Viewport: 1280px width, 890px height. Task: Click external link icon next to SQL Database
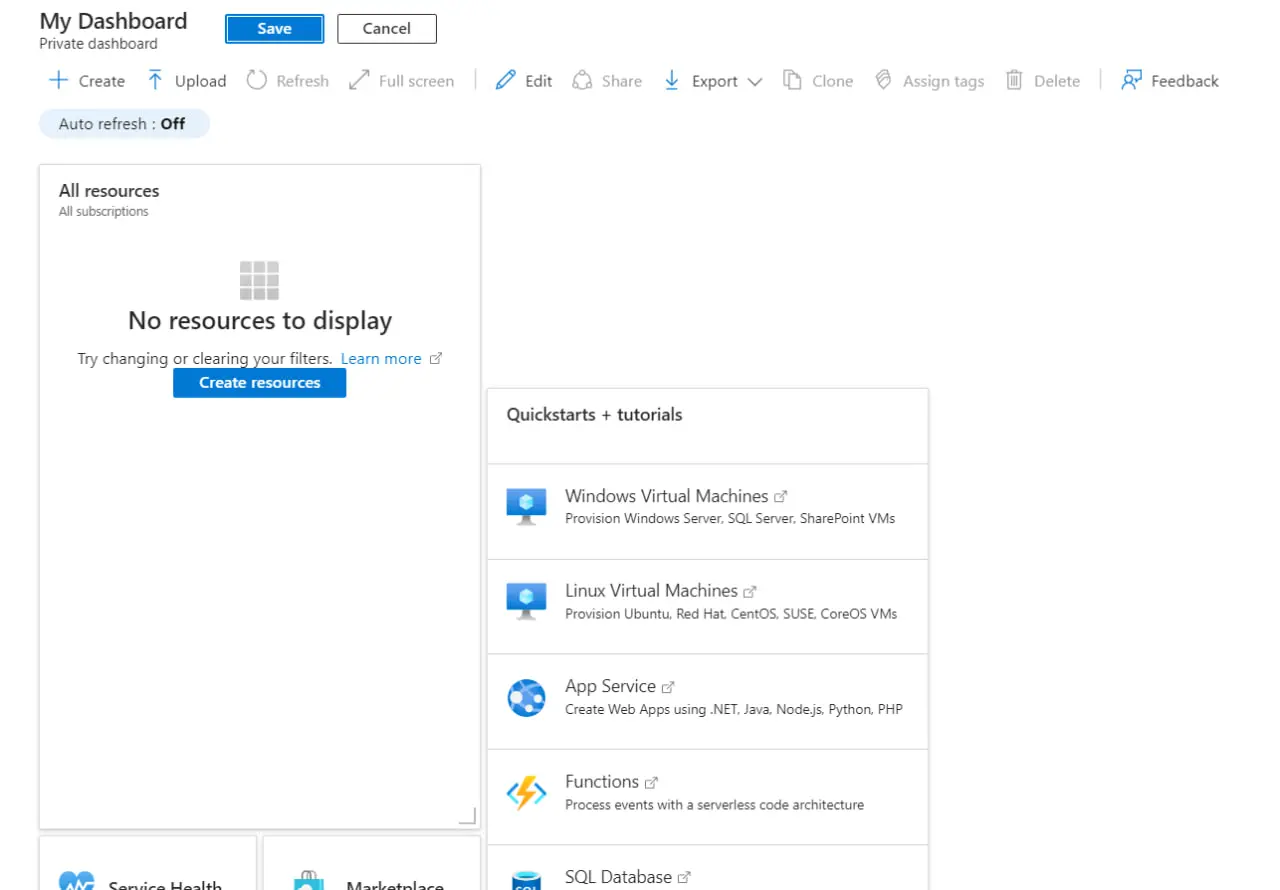tap(684, 877)
